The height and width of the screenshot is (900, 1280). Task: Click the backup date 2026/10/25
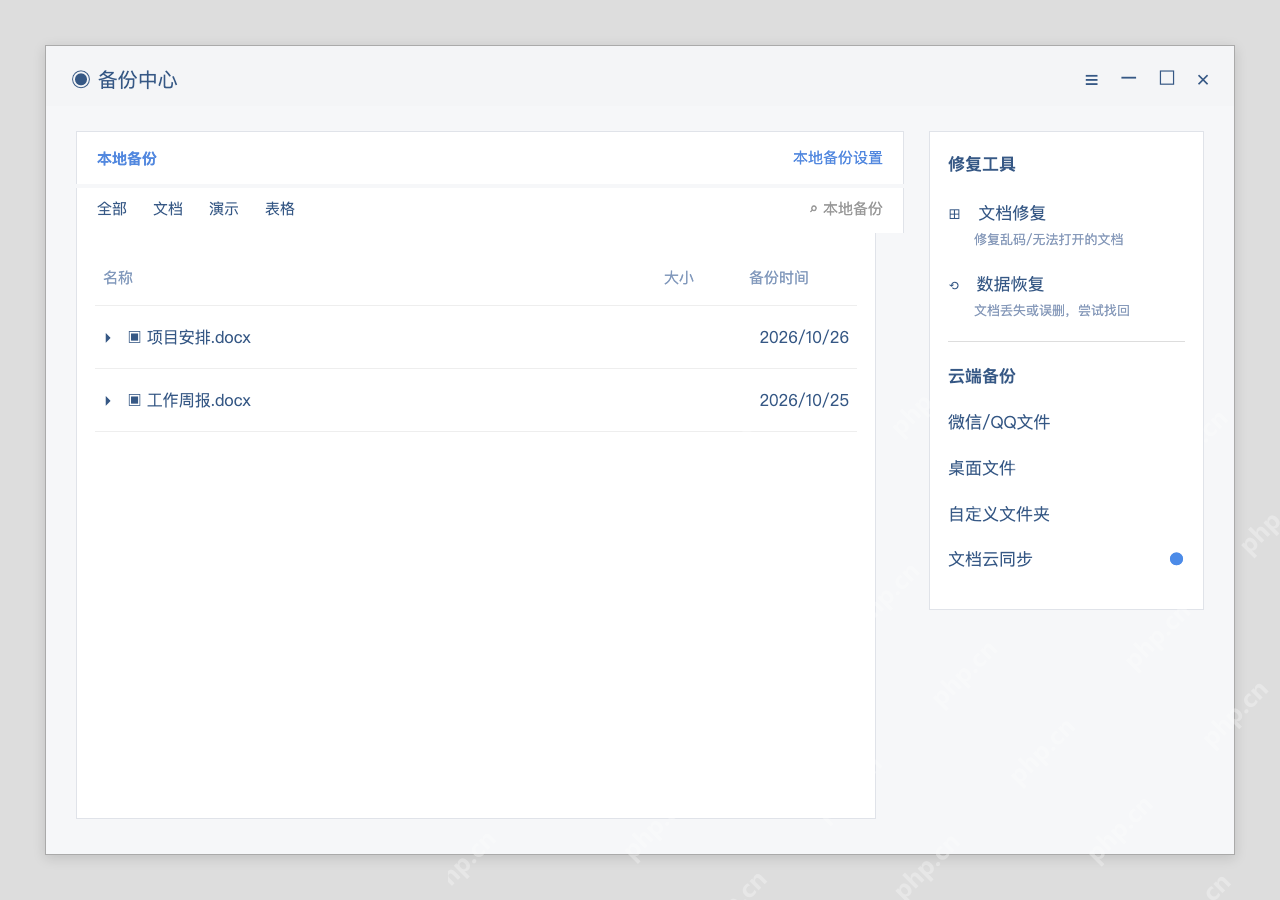tap(804, 401)
